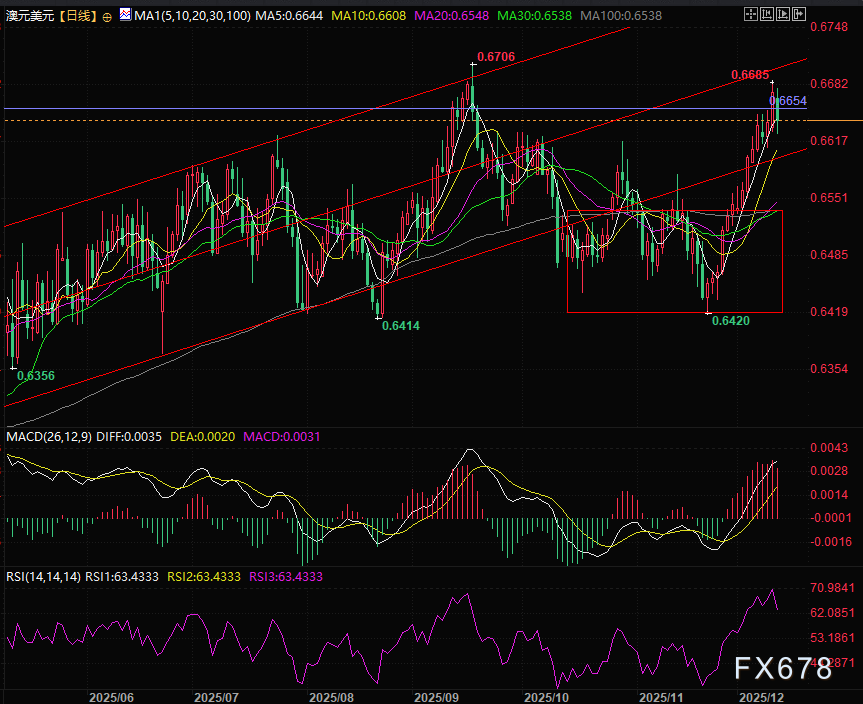Click the 澳元美元 symbol name
Viewport: 863px width, 704px height.
pyautogui.click(x=28, y=17)
